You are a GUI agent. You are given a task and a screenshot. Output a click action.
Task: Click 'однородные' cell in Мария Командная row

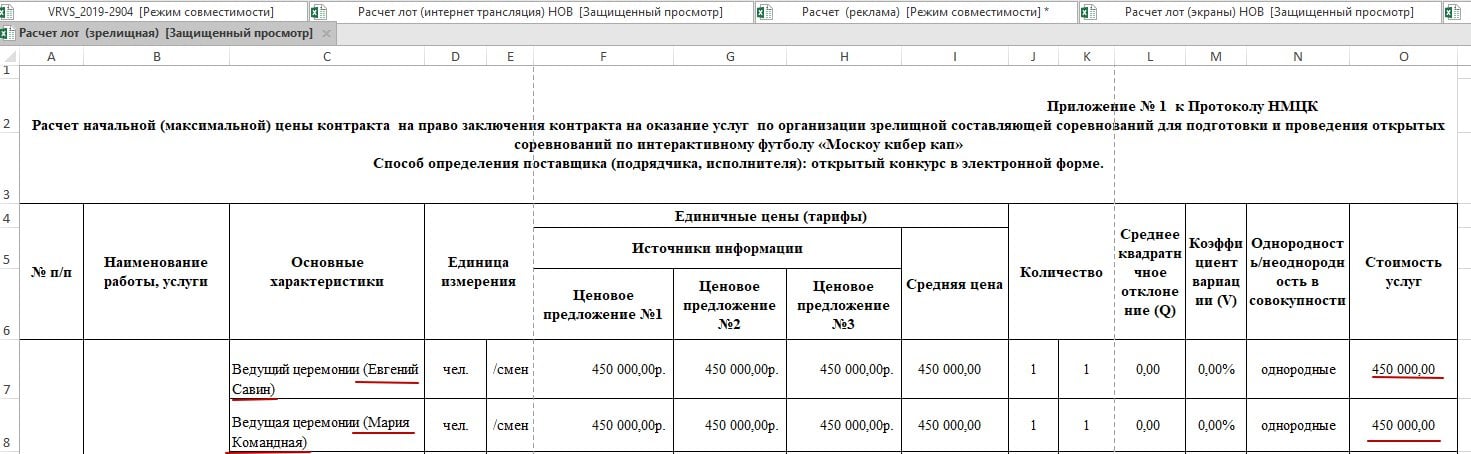coord(1298,426)
